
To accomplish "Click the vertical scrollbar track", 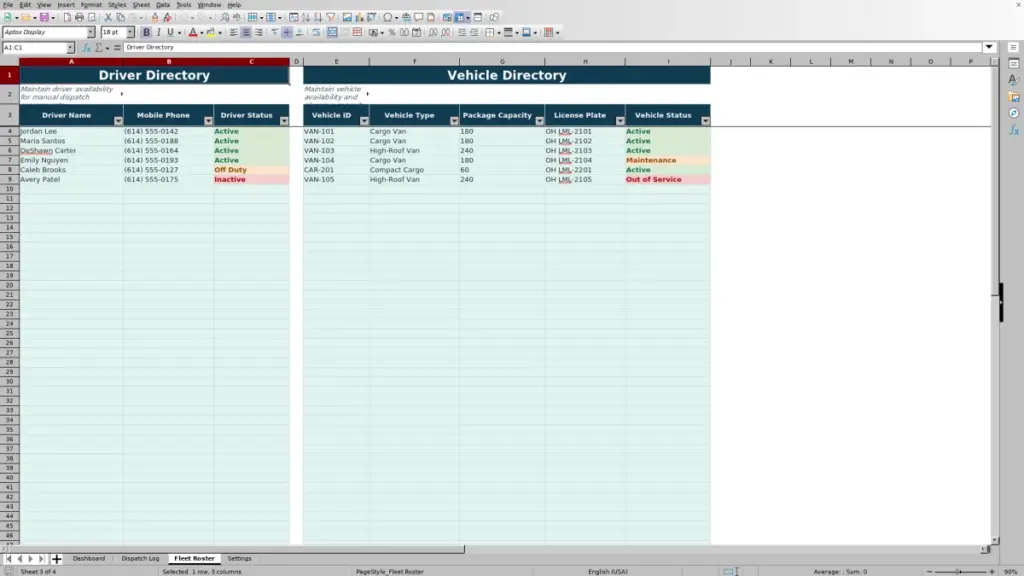I will click(x=995, y=300).
